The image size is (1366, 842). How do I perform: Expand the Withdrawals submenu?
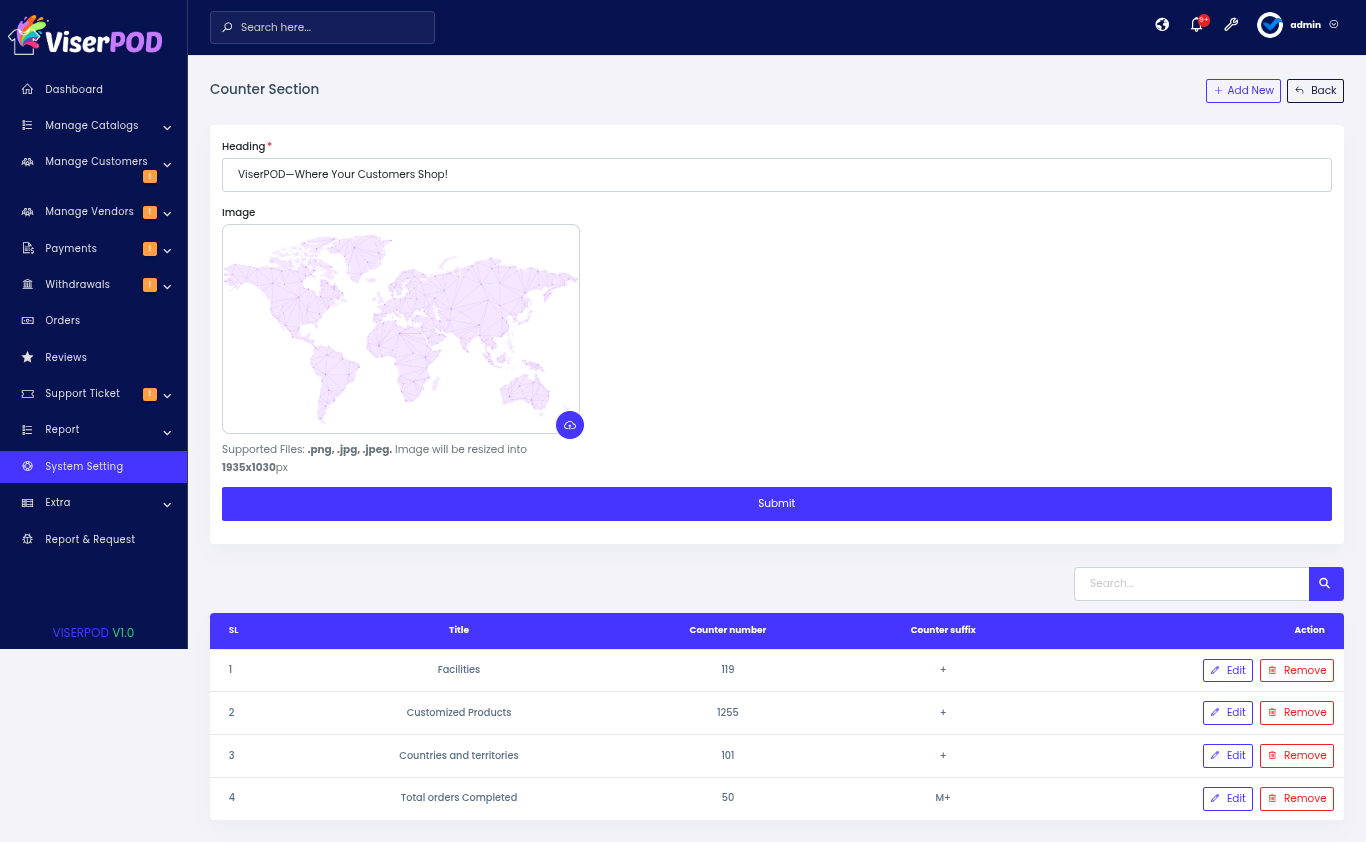pos(166,286)
